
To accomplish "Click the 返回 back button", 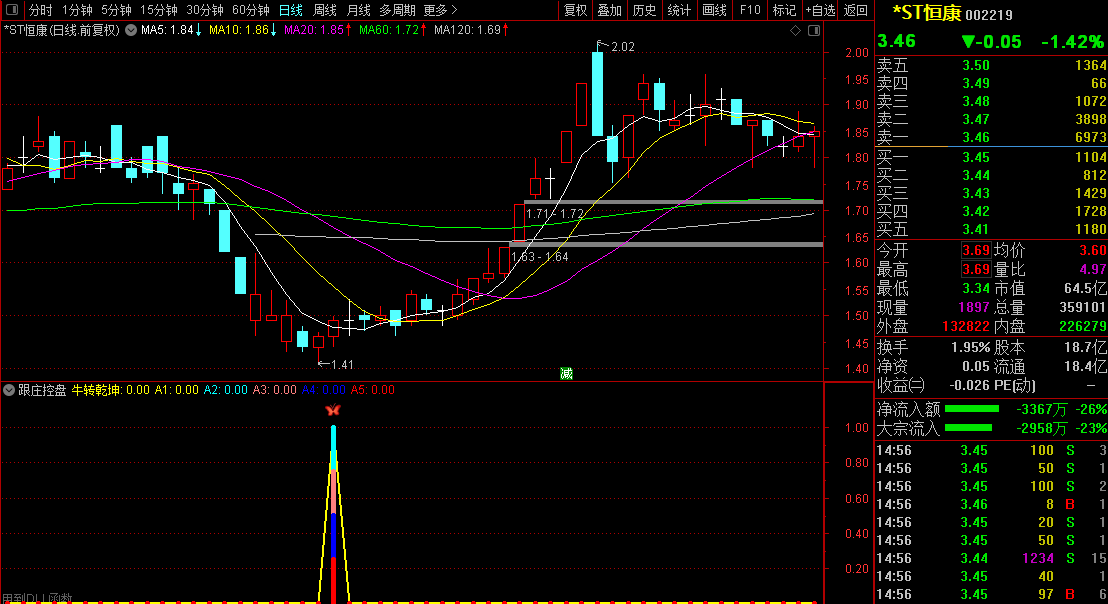I will coord(855,10).
